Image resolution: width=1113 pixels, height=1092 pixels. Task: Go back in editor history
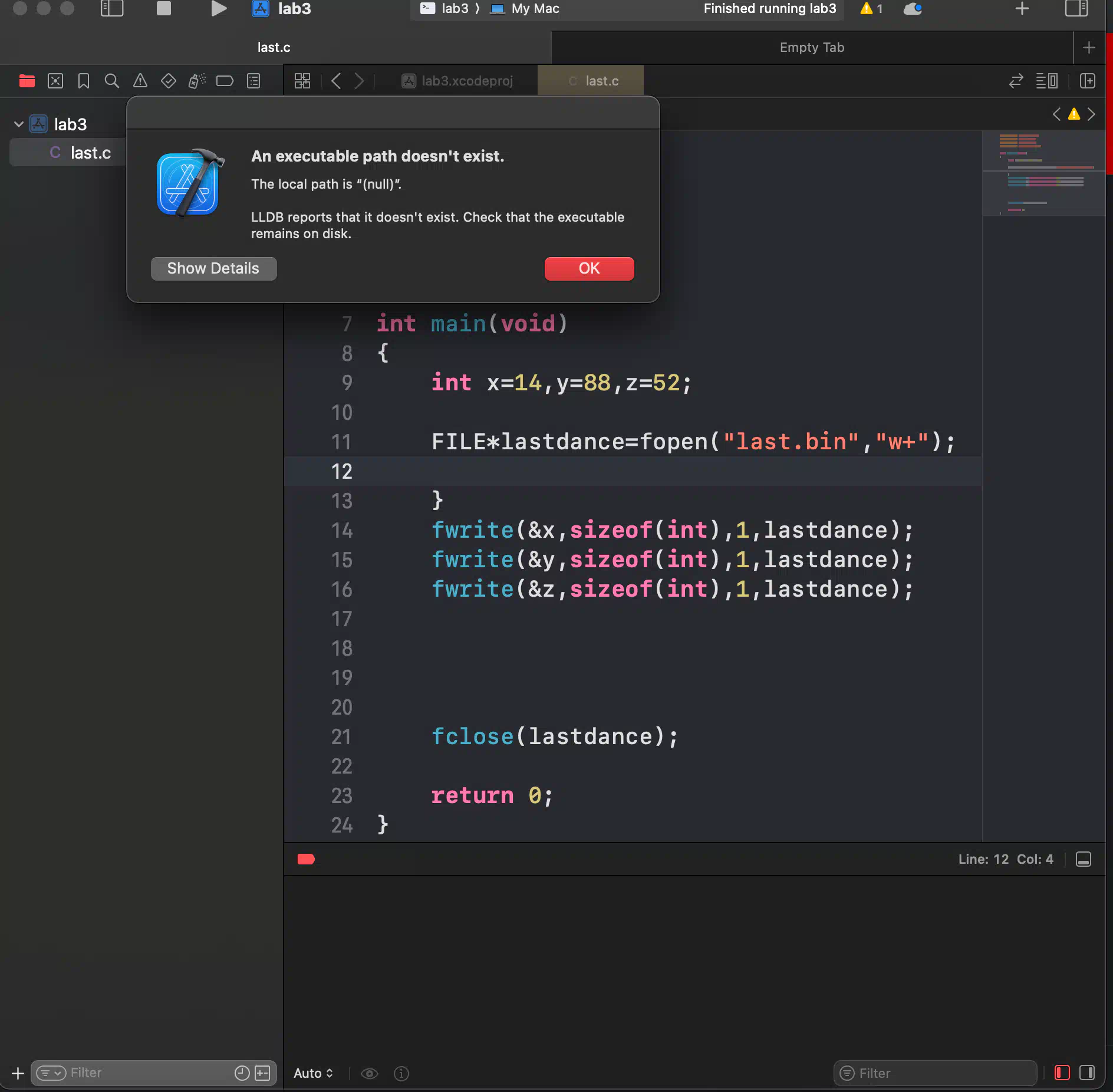(x=336, y=81)
